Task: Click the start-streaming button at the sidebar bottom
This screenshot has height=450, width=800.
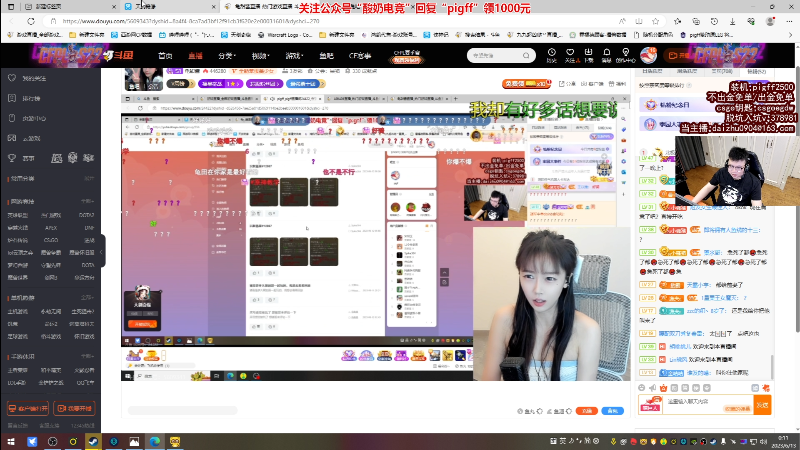Action: tap(74, 408)
